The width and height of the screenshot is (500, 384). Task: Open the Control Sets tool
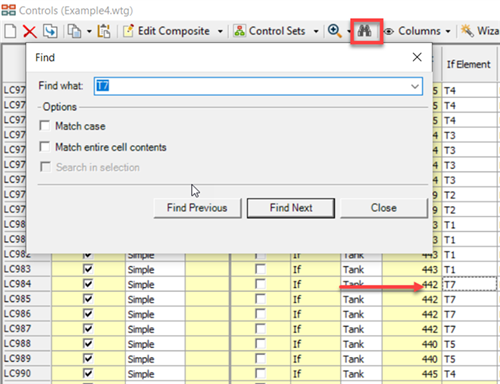pyautogui.click(x=269, y=31)
